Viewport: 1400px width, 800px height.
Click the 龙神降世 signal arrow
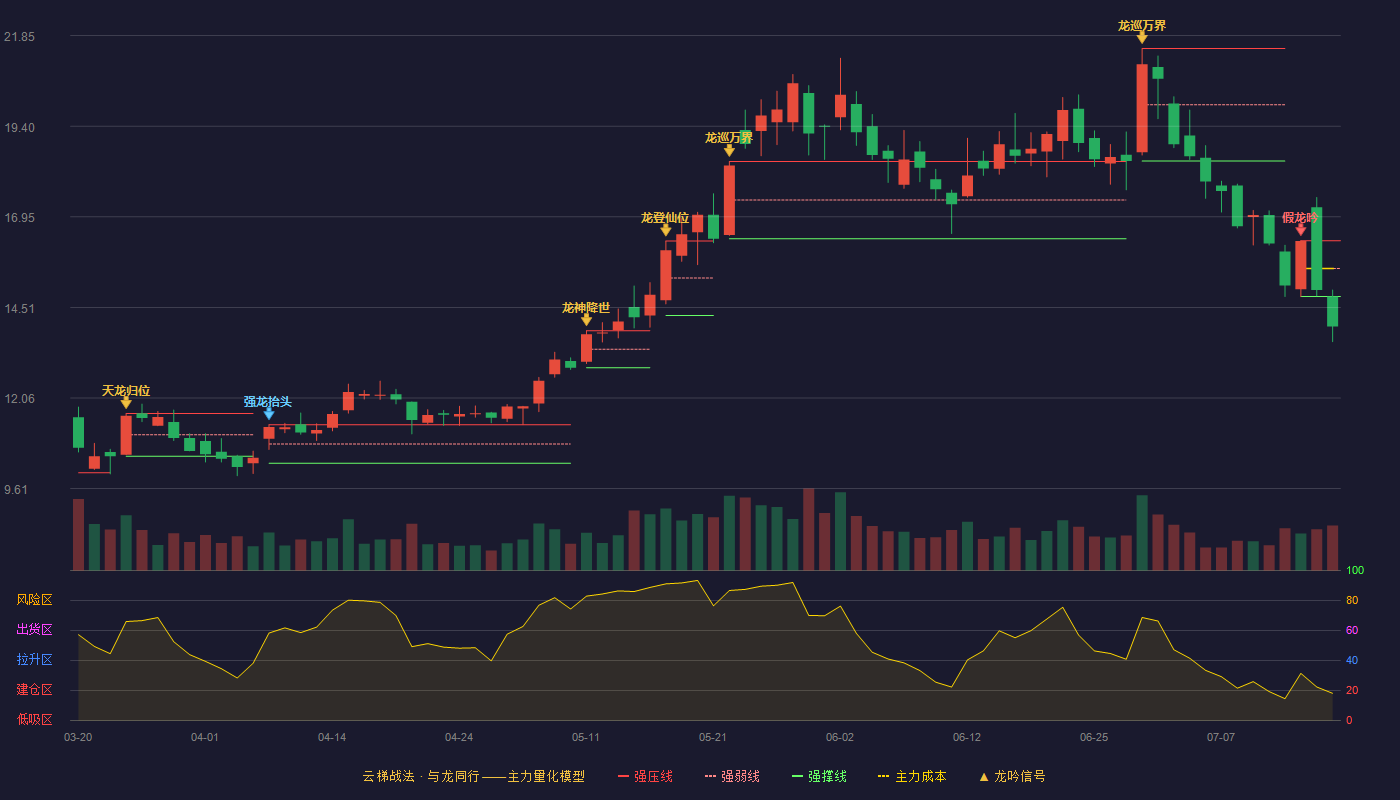586,319
